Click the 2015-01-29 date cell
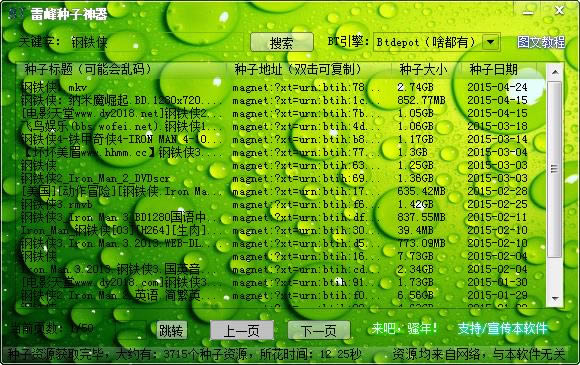 tap(497, 296)
